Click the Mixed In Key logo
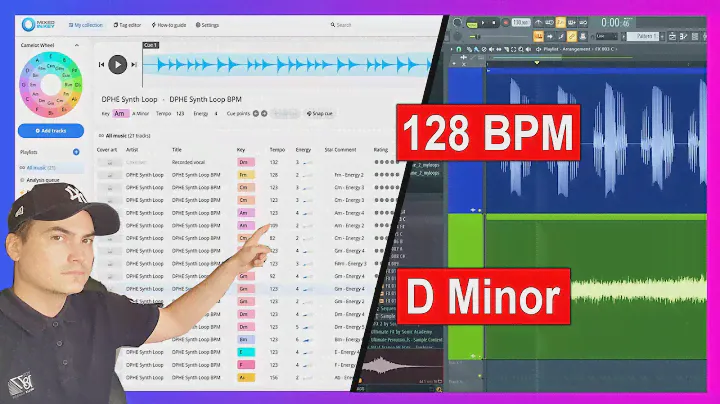This screenshot has width=720, height=404. 35,24
